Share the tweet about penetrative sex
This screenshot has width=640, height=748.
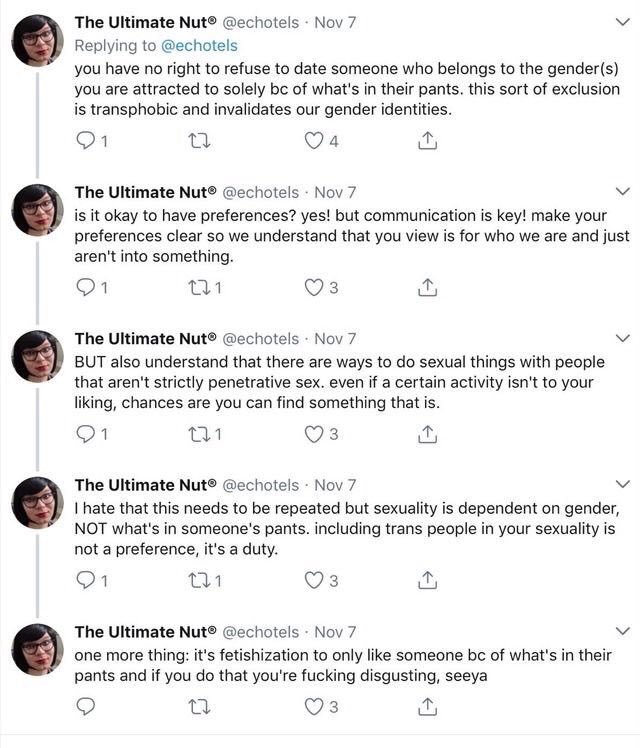point(428,434)
